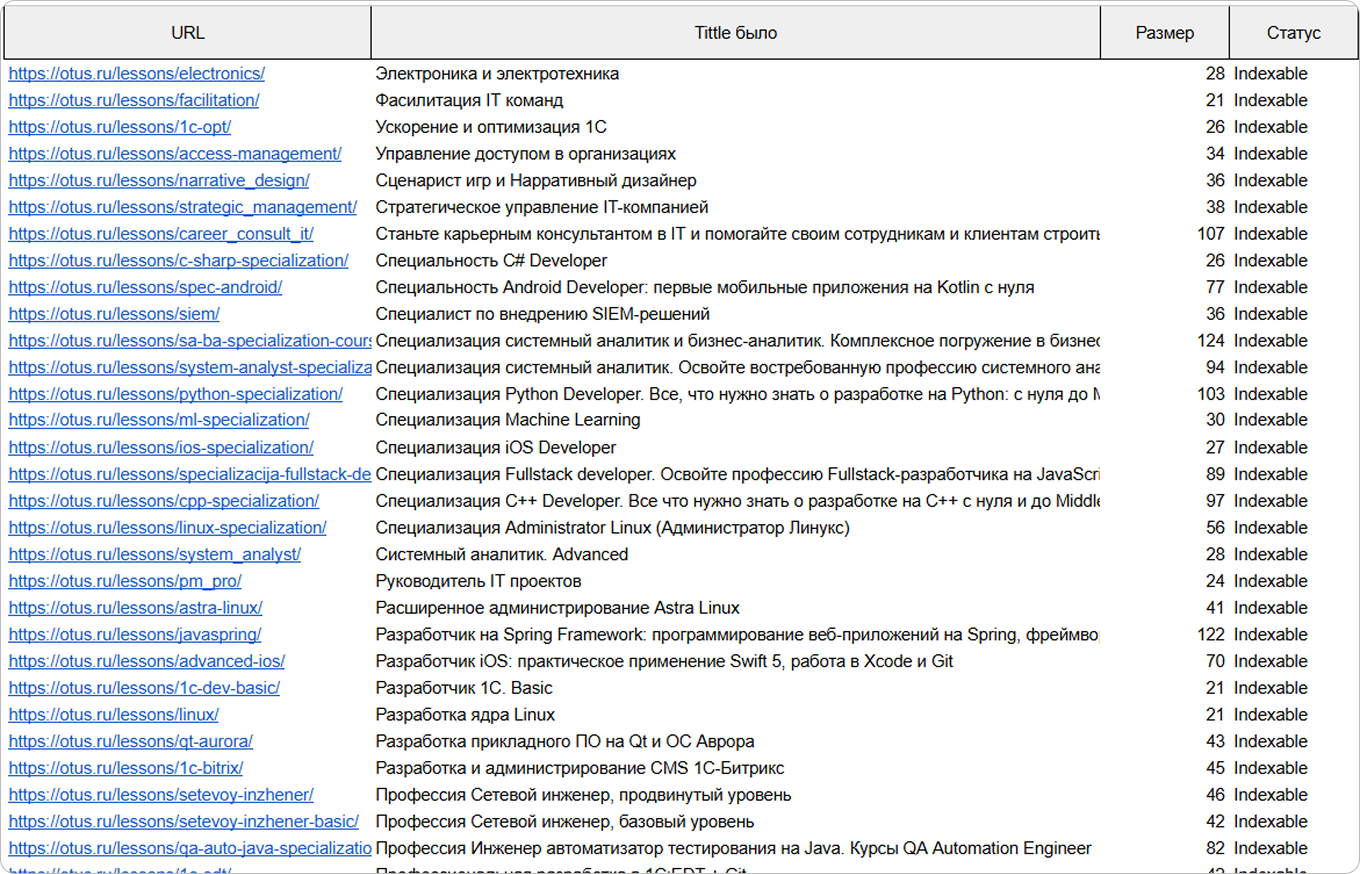Select "Ускорение и оптимизация 1С" cell
Viewport: 1360px width, 874px height.
(491, 127)
